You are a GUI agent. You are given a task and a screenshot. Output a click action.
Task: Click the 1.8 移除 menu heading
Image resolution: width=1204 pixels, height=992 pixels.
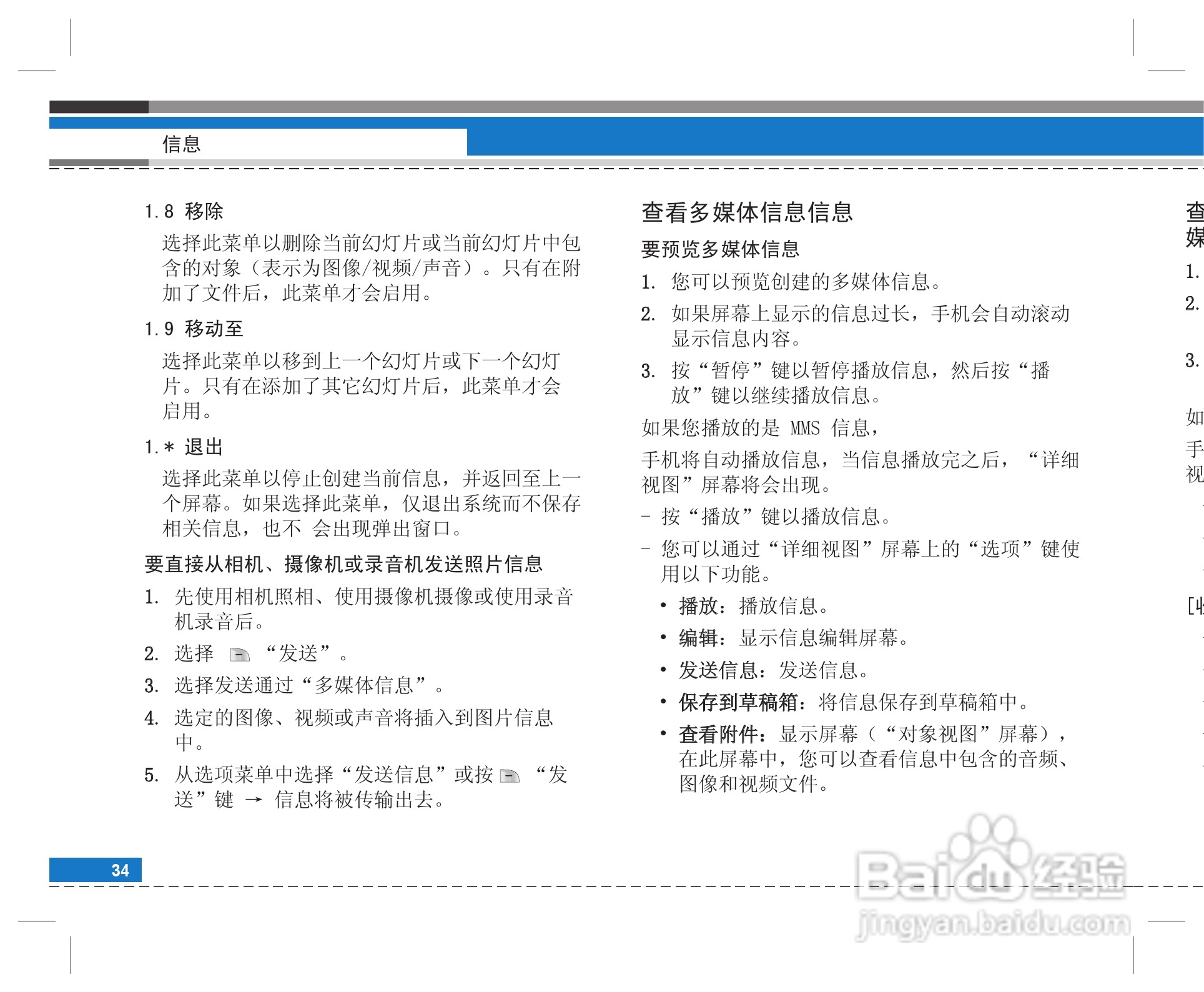tap(184, 211)
